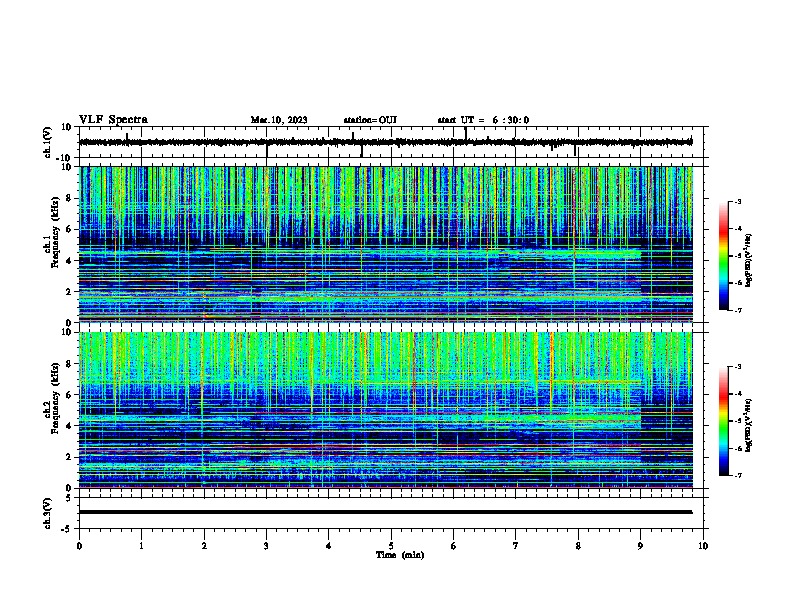
Task: Click the "station=OUI" header label
Action: click(x=370, y=120)
